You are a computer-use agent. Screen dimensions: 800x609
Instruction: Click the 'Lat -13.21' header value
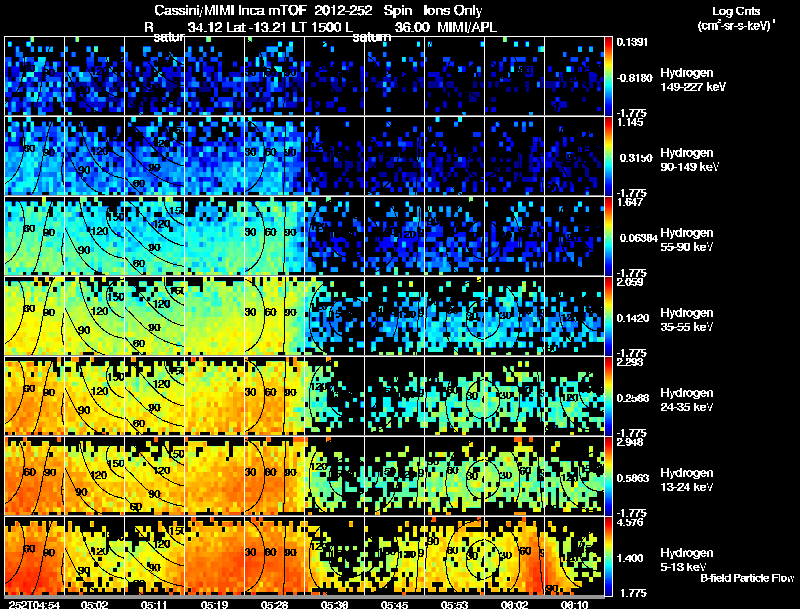pyautogui.click(x=256, y=27)
